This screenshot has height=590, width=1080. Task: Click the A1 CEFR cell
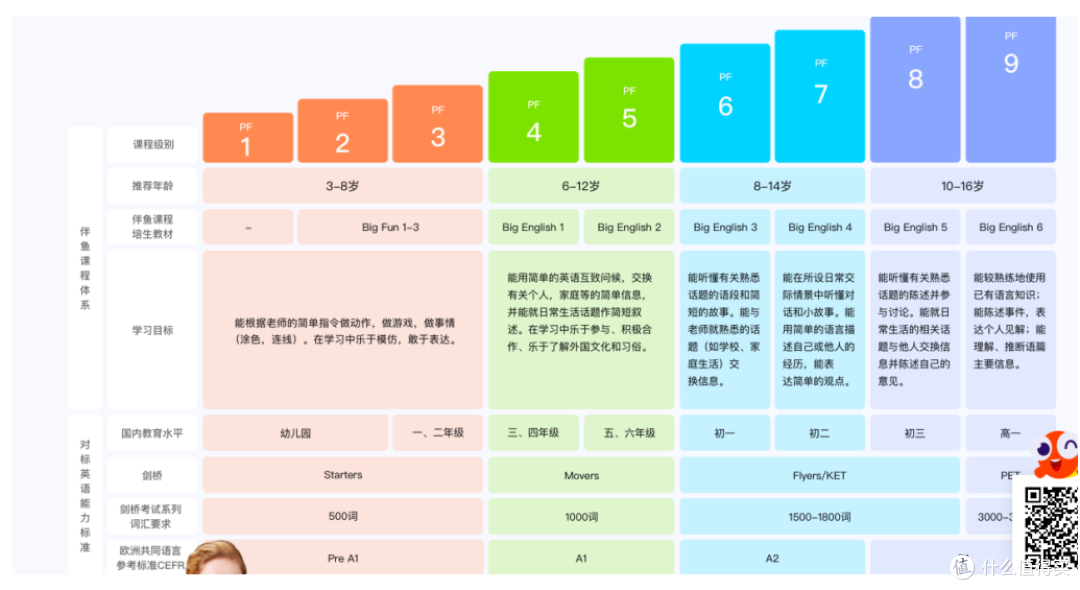(x=581, y=558)
